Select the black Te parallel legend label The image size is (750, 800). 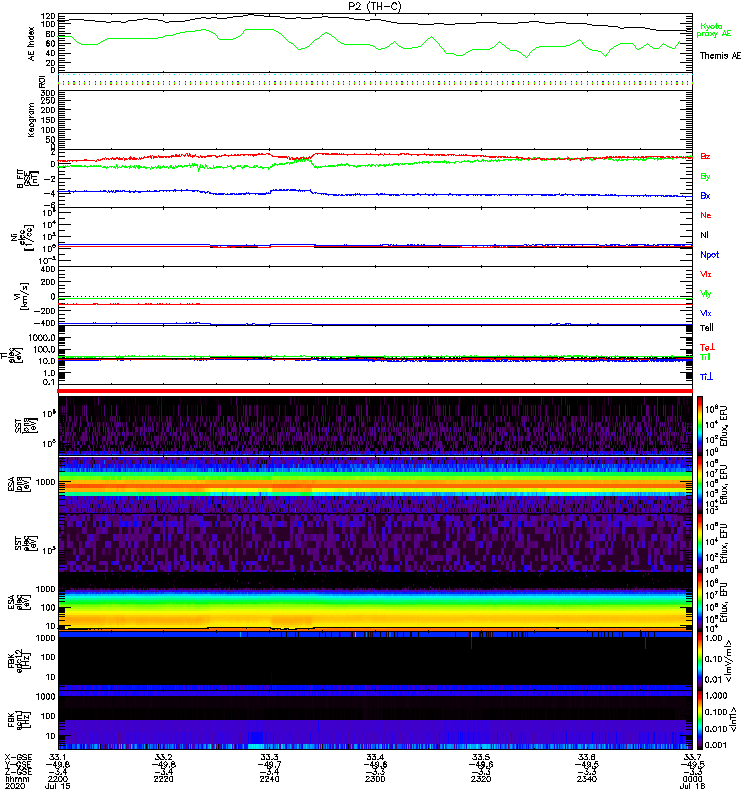tap(707, 328)
